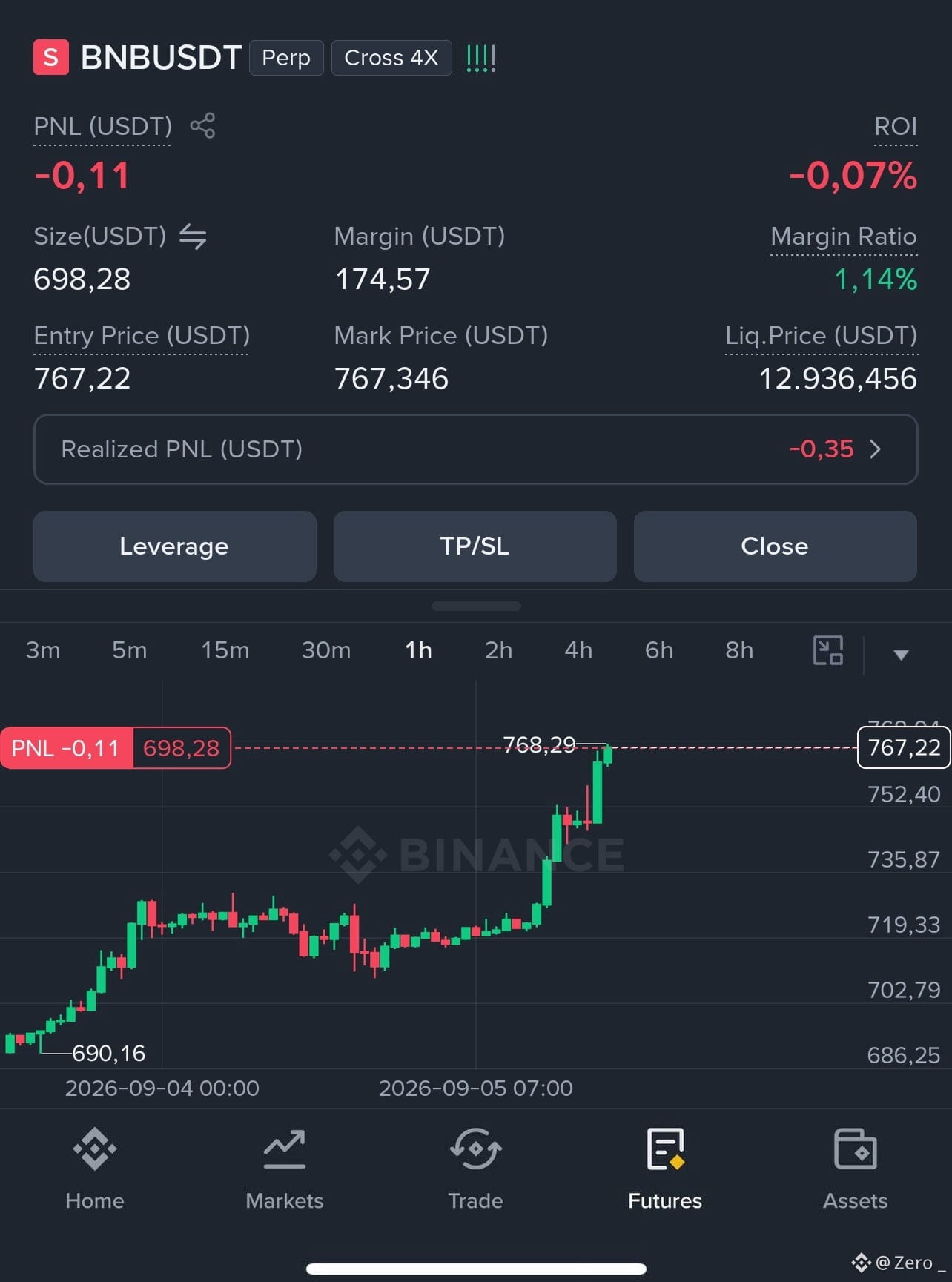
Task: Expand Realized PNL details chevron
Action: pyautogui.click(x=875, y=449)
